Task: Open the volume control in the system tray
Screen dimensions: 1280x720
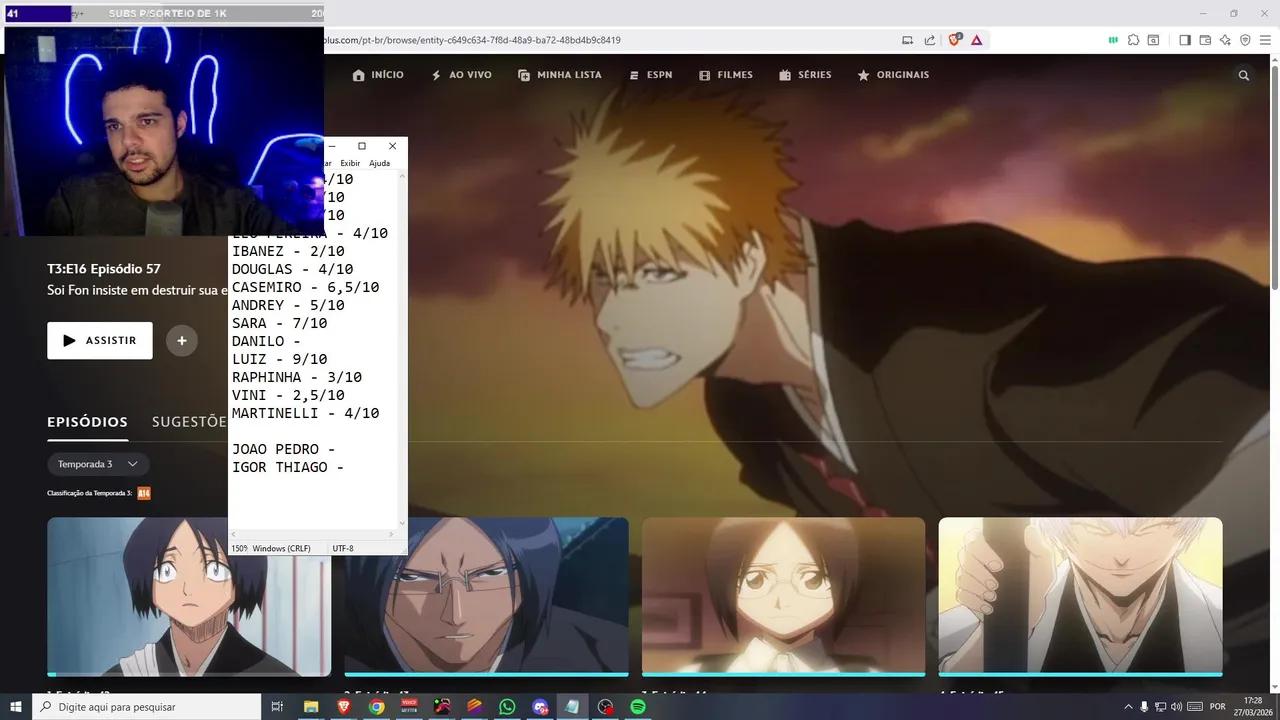Action: pyautogui.click(x=1176, y=707)
